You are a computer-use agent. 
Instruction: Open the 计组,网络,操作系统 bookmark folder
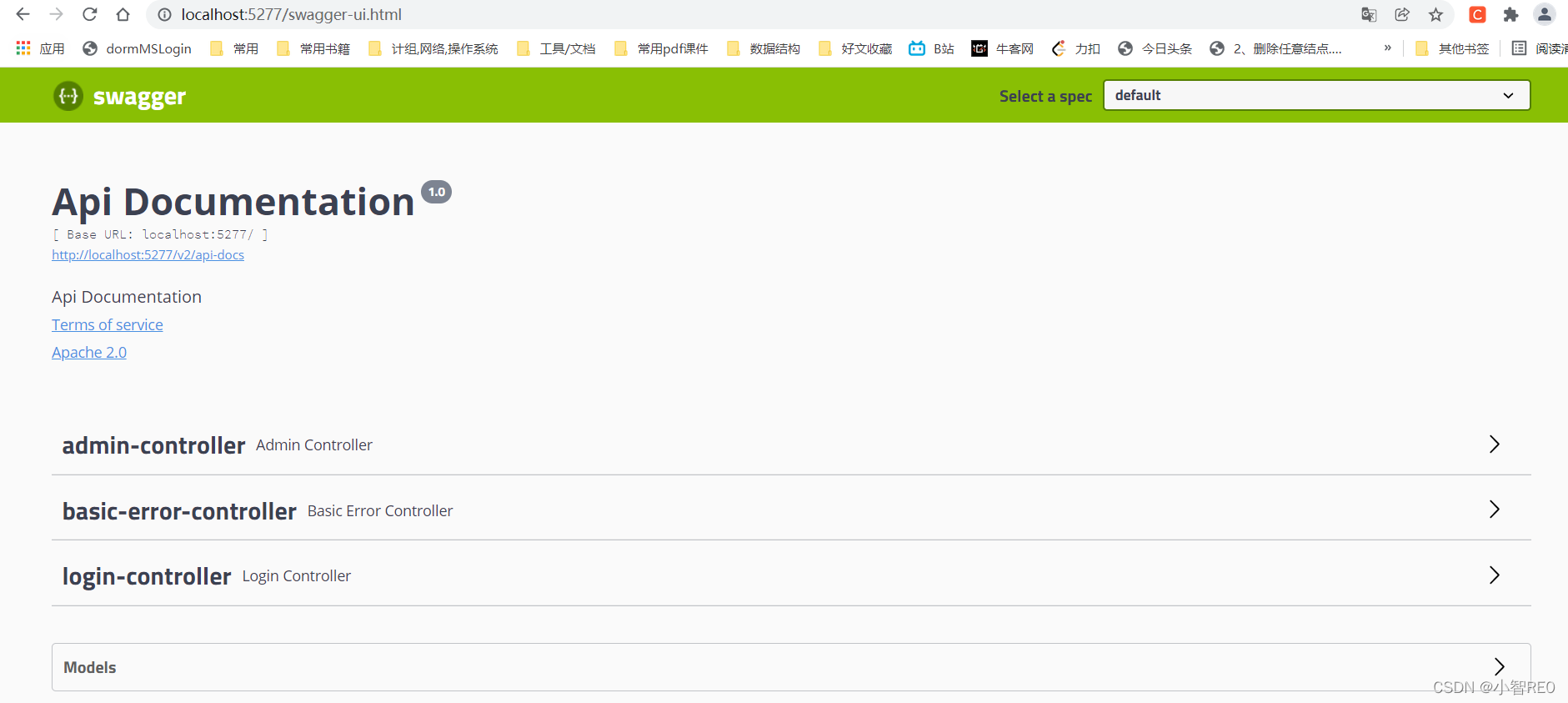tap(433, 48)
